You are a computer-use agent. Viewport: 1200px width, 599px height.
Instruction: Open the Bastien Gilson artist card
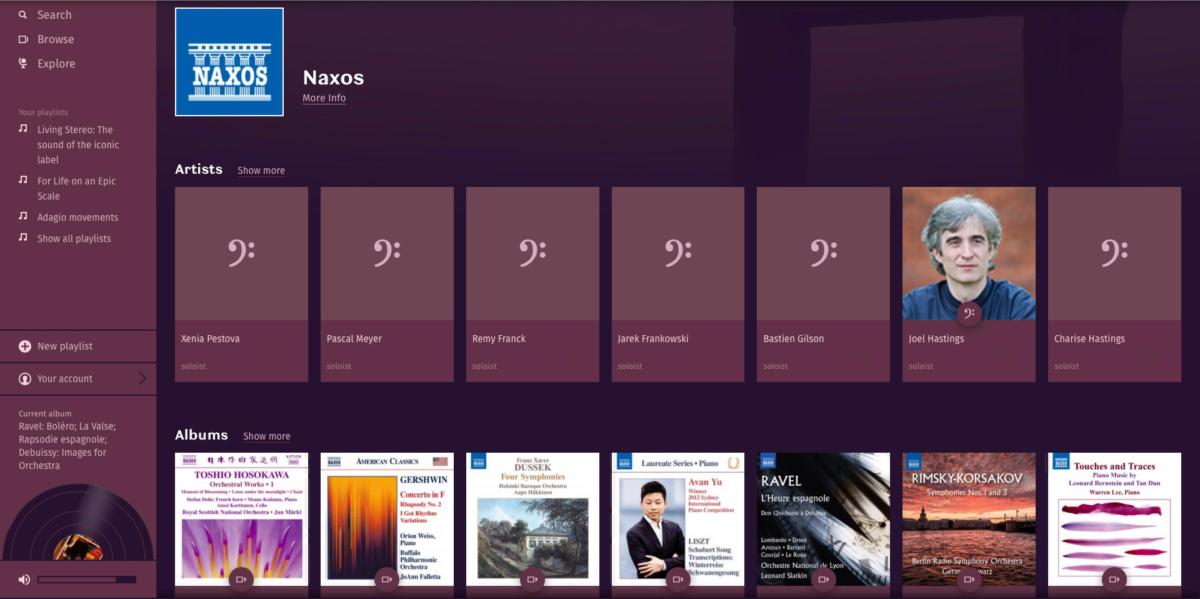[823, 284]
